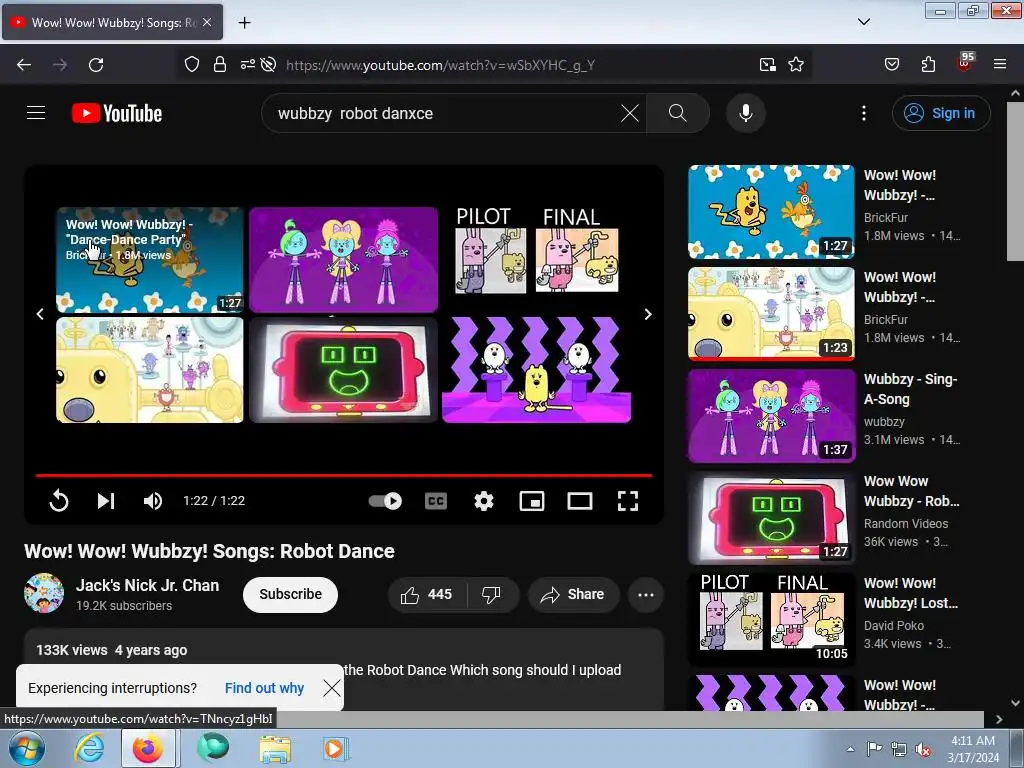Launch Internet Explorer from taskbar
The image size is (1024, 768).
pyautogui.click(x=89, y=748)
